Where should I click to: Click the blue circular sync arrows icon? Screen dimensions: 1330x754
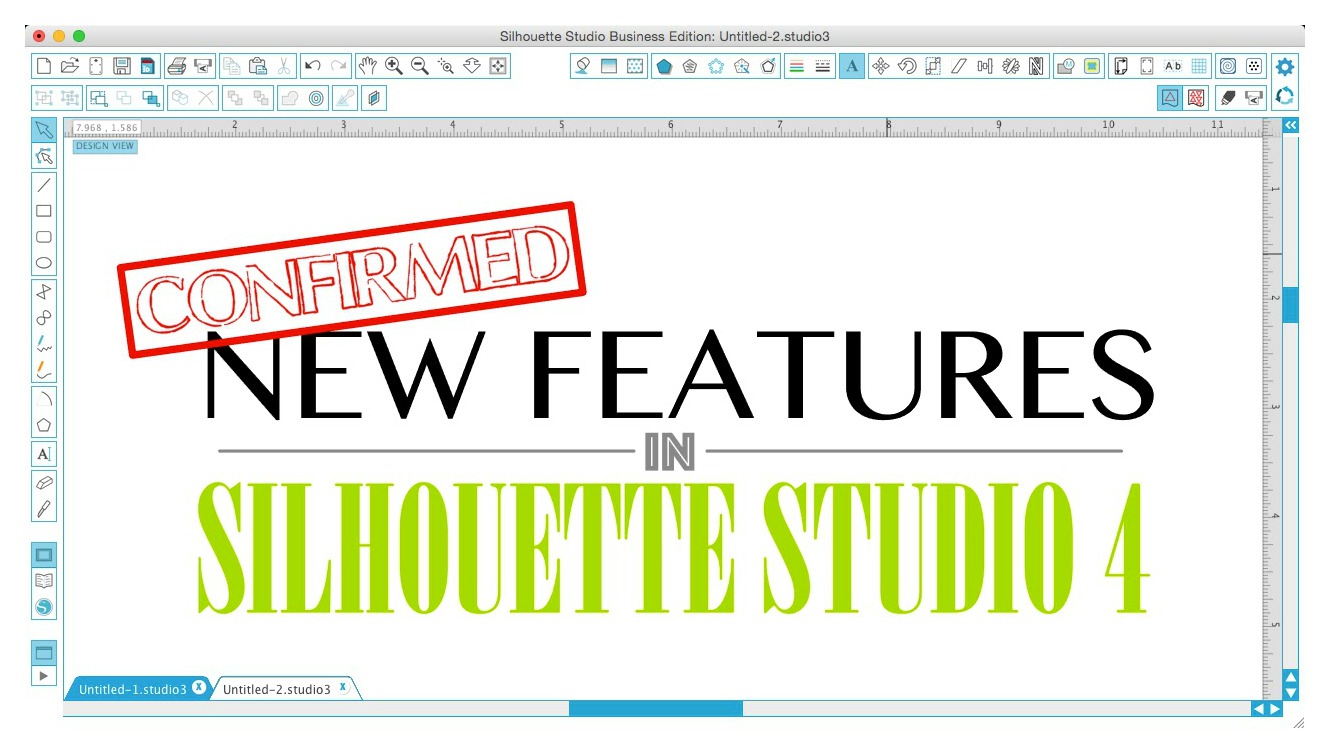1286,97
